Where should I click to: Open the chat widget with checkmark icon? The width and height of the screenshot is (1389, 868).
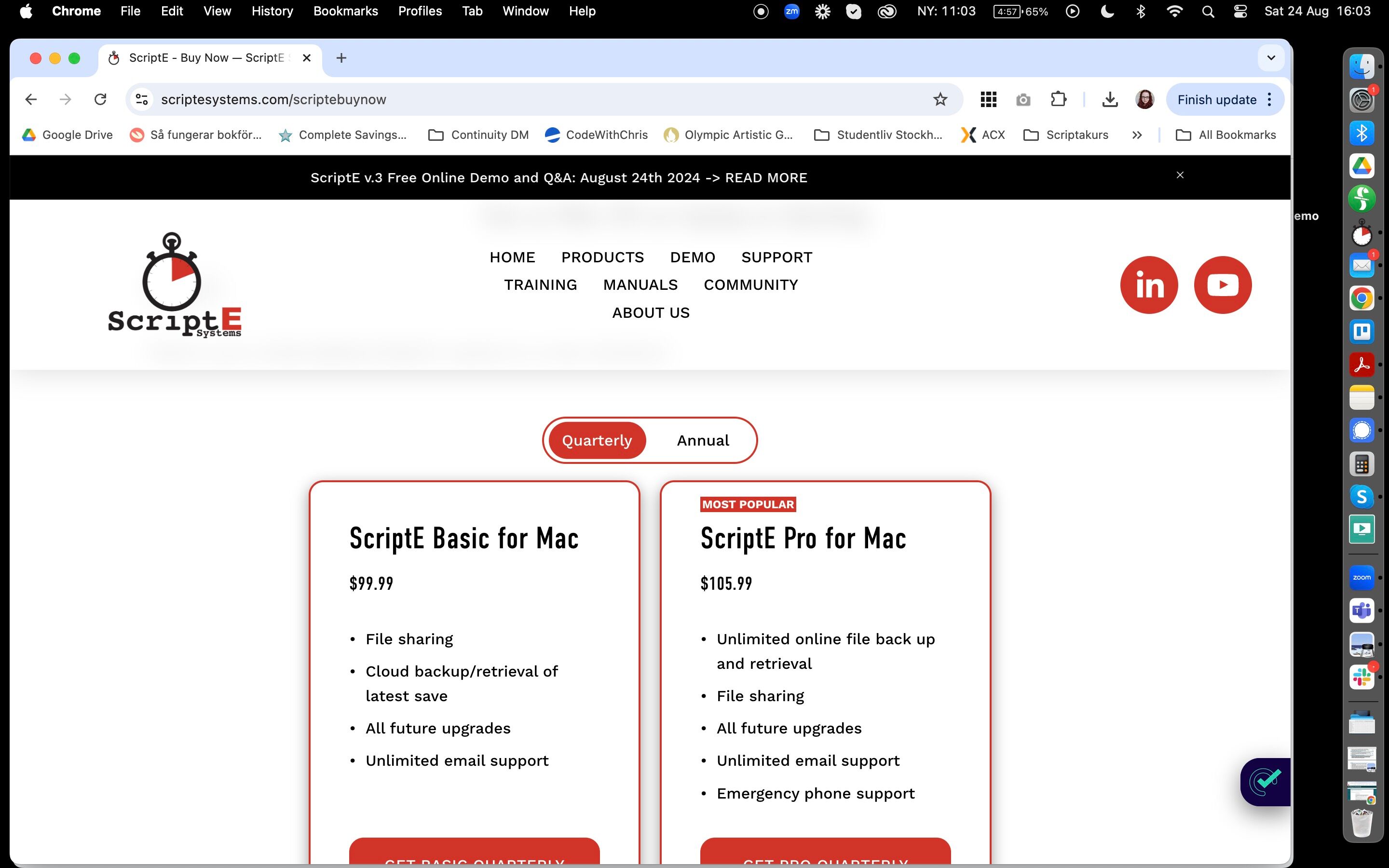[1266, 781]
